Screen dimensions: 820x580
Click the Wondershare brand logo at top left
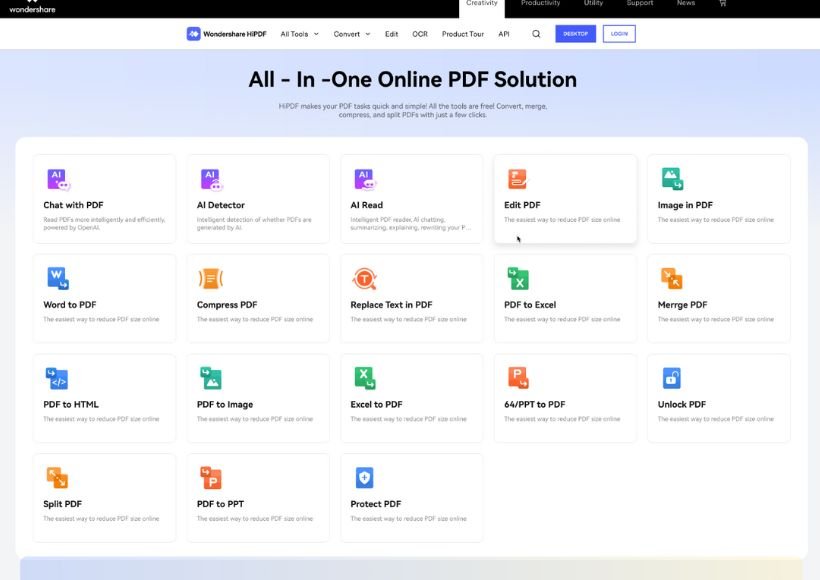tap(32, 6)
